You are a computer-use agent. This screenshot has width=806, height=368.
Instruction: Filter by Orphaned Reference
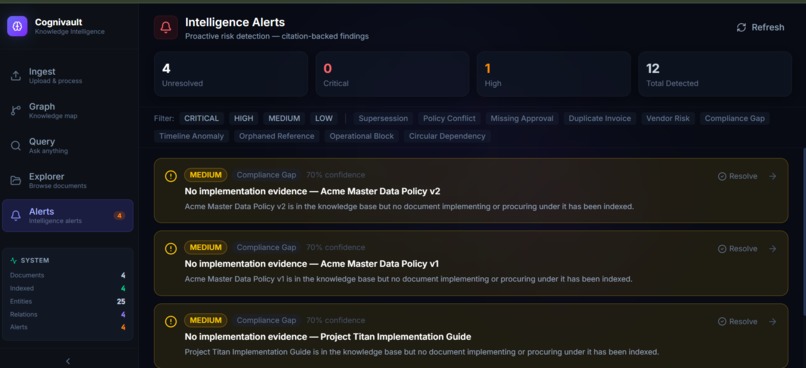pyautogui.click(x=277, y=136)
